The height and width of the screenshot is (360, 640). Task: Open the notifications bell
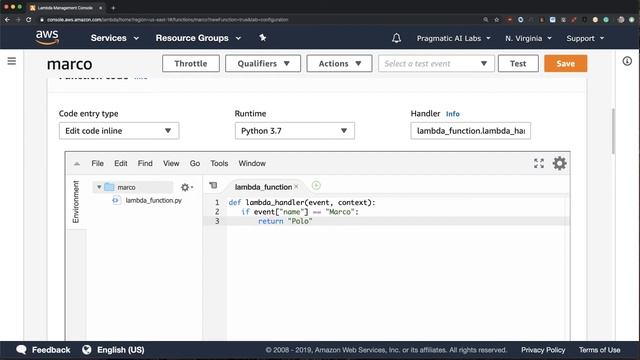click(x=396, y=38)
